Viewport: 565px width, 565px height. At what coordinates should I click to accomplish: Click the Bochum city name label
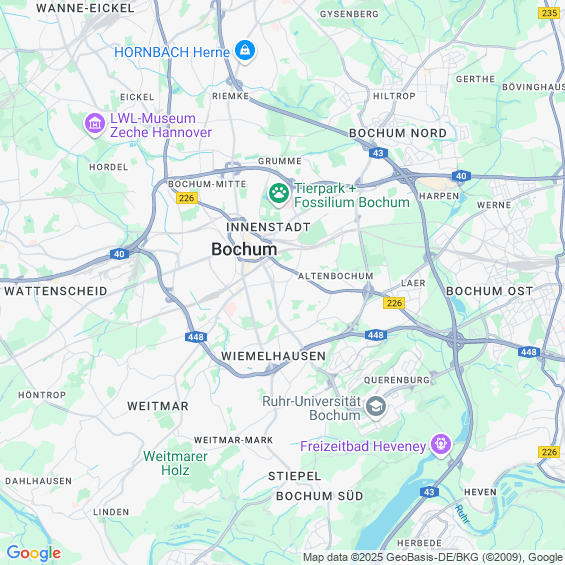[x=244, y=249]
